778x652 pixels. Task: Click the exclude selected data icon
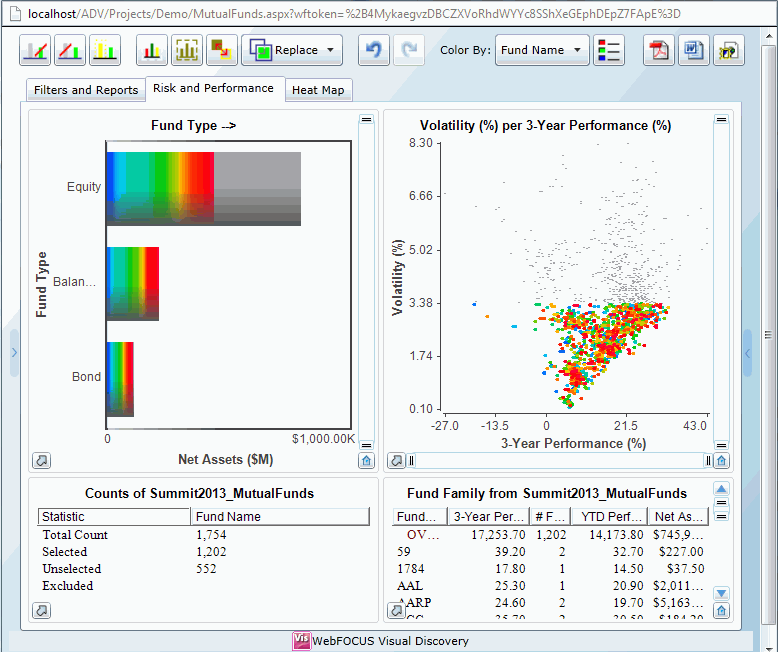pos(70,50)
